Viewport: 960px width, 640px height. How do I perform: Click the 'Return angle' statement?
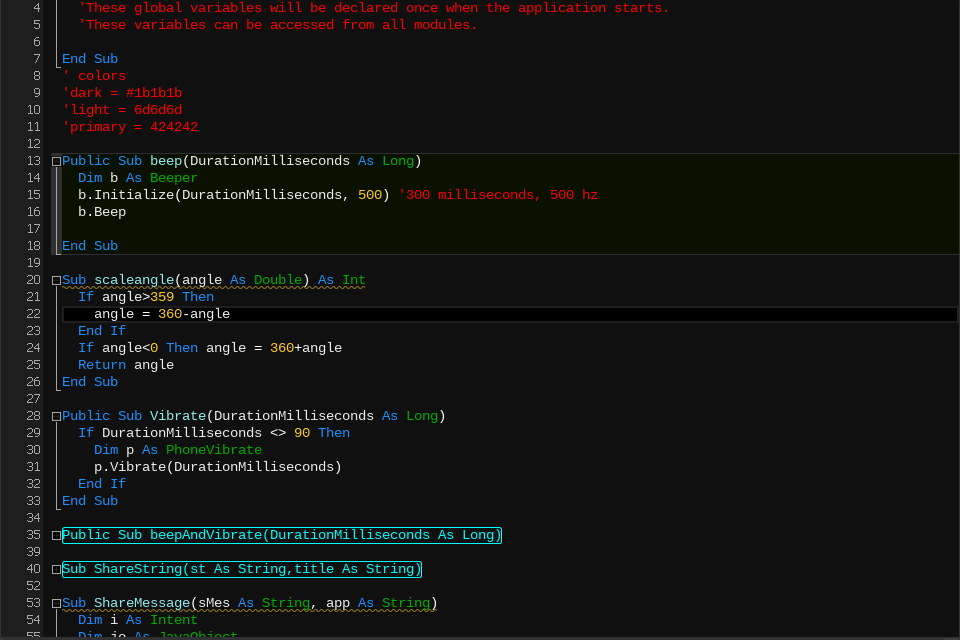click(x=126, y=365)
